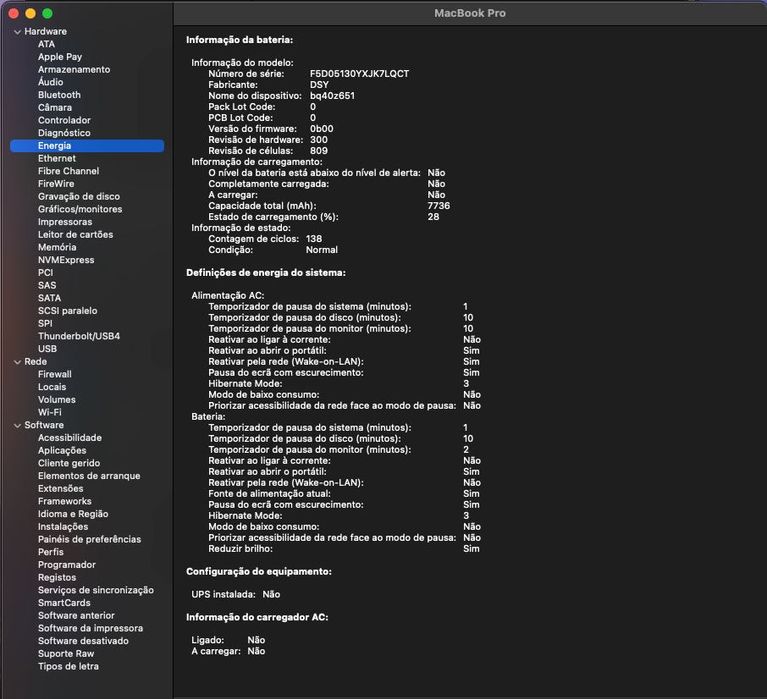767x699 pixels.
Task: Select Aplicações under Software
Action: pos(62,451)
